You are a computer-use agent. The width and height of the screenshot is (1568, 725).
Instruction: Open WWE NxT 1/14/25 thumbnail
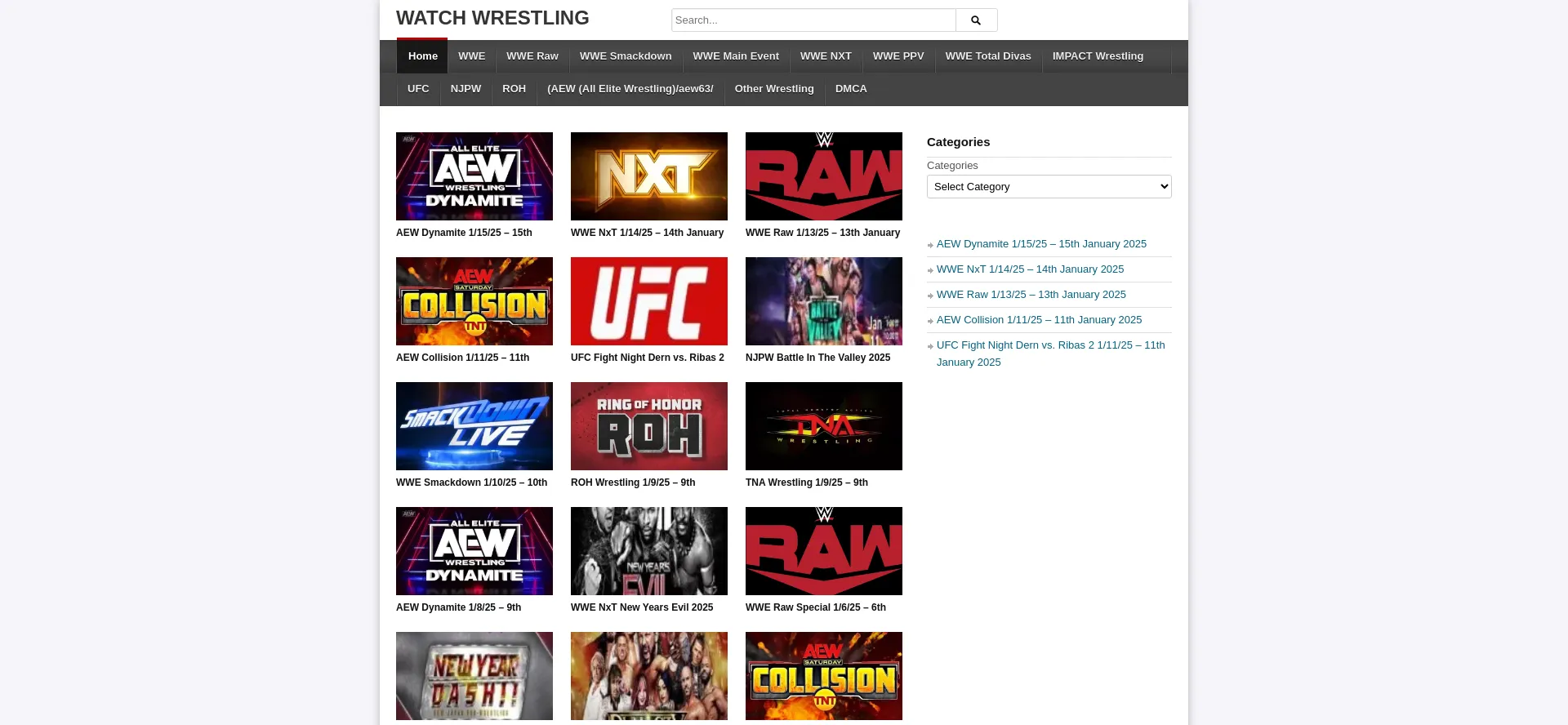(x=649, y=176)
